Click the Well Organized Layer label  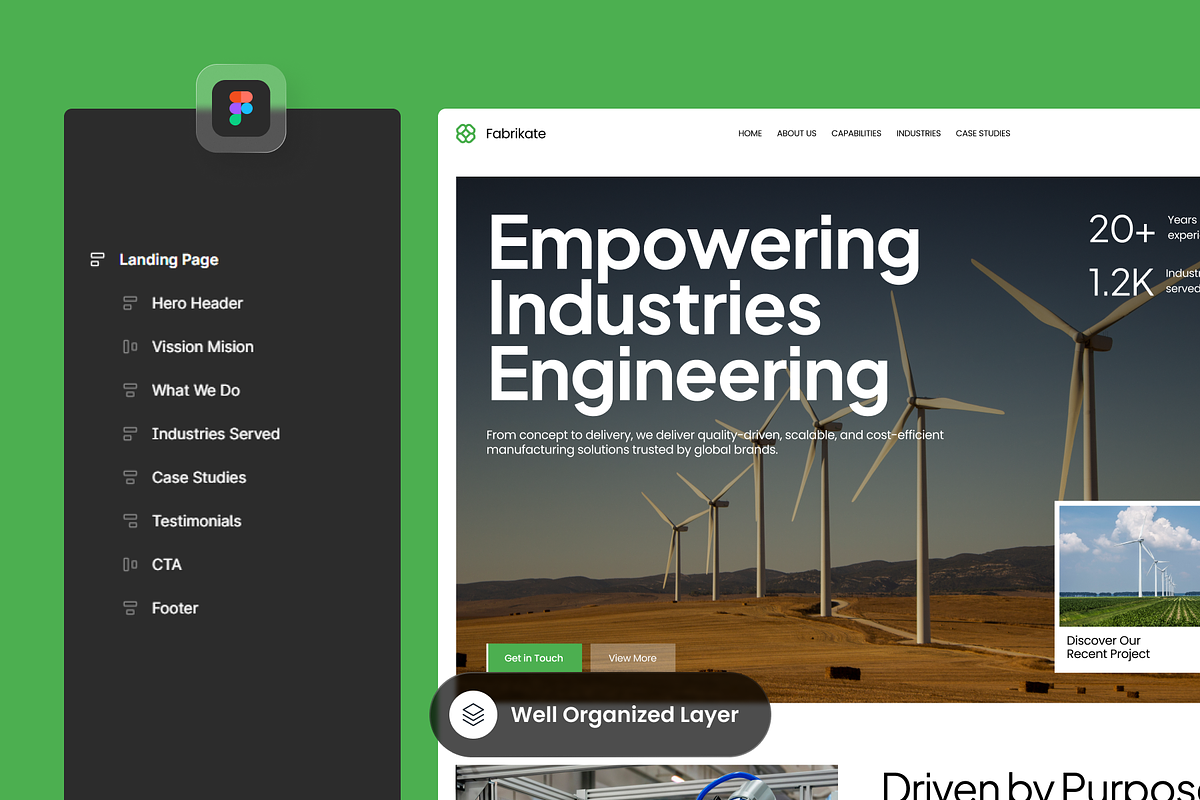tap(625, 715)
